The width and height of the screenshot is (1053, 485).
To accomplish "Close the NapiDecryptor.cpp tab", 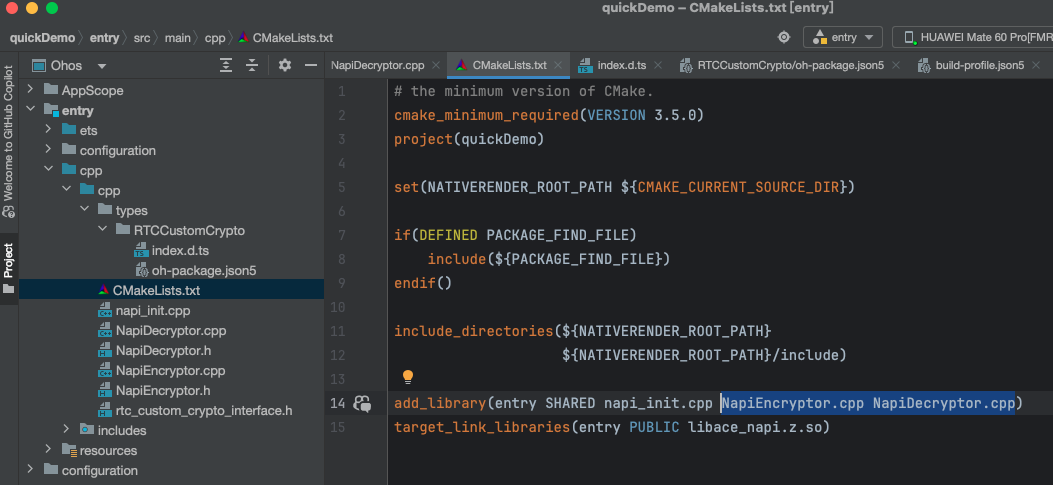I will pyautogui.click(x=436, y=65).
